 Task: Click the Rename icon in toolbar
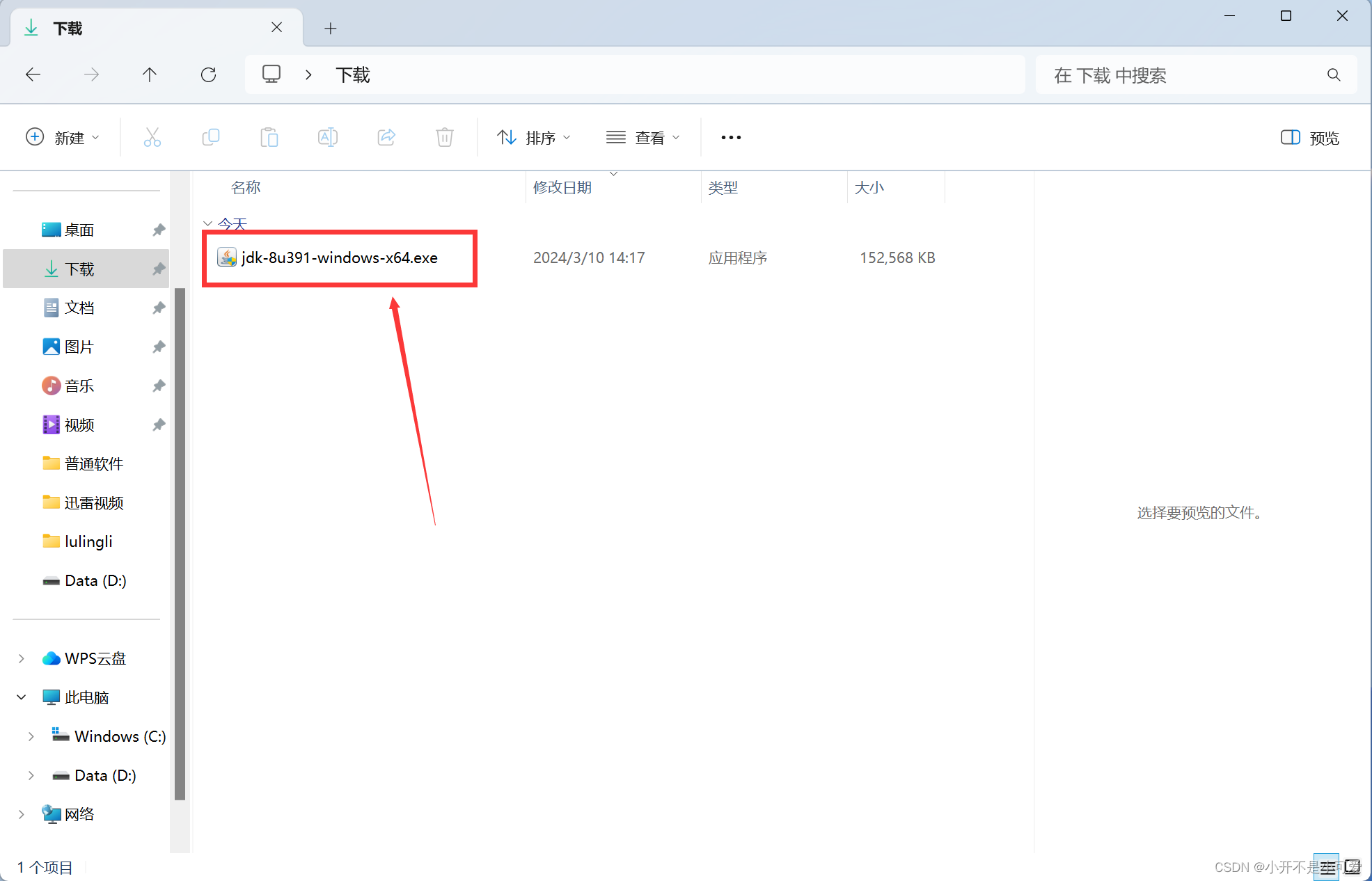pyautogui.click(x=327, y=137)
